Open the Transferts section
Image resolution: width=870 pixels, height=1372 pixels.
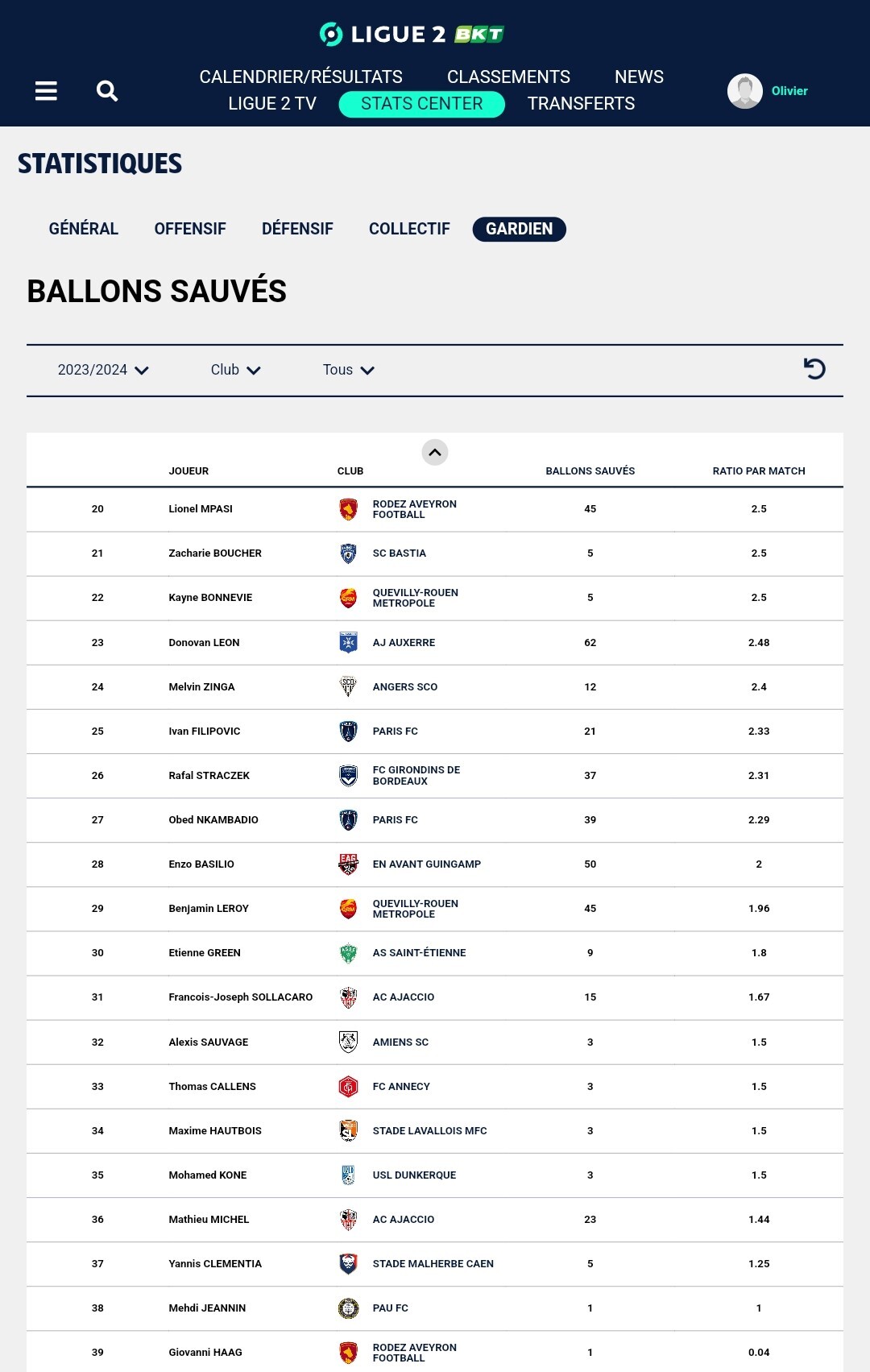click(581, 104)
